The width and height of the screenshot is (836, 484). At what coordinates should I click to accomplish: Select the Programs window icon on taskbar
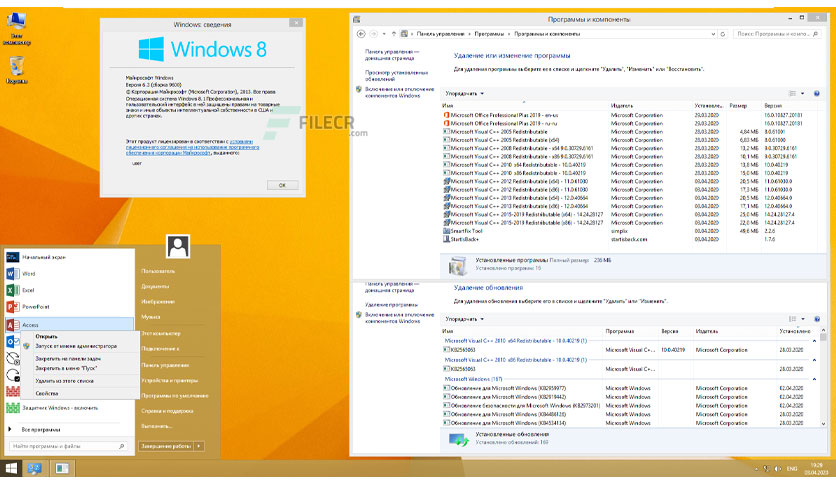point(62,468)
